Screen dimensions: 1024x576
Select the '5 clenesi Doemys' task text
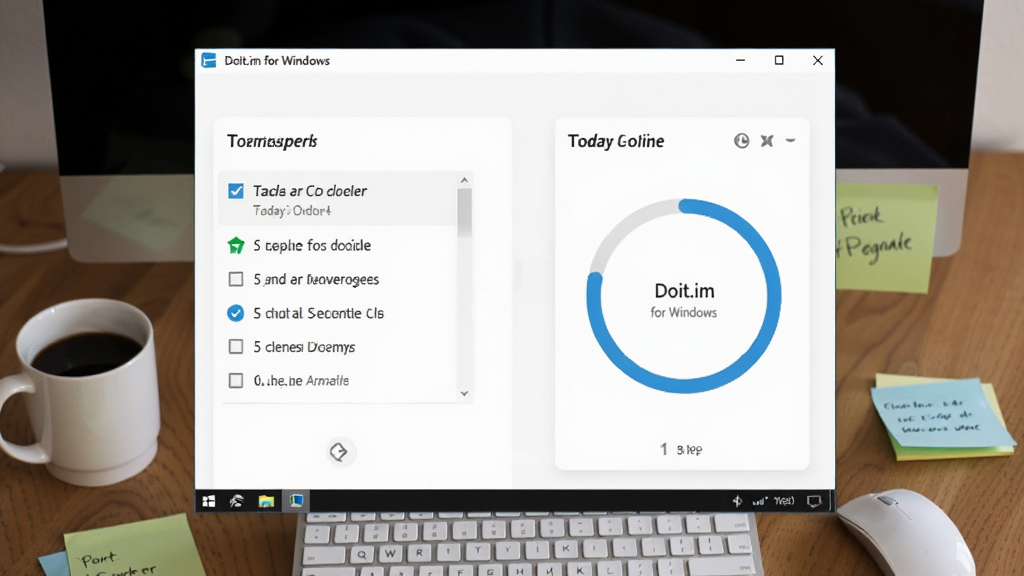pos(304,347)
